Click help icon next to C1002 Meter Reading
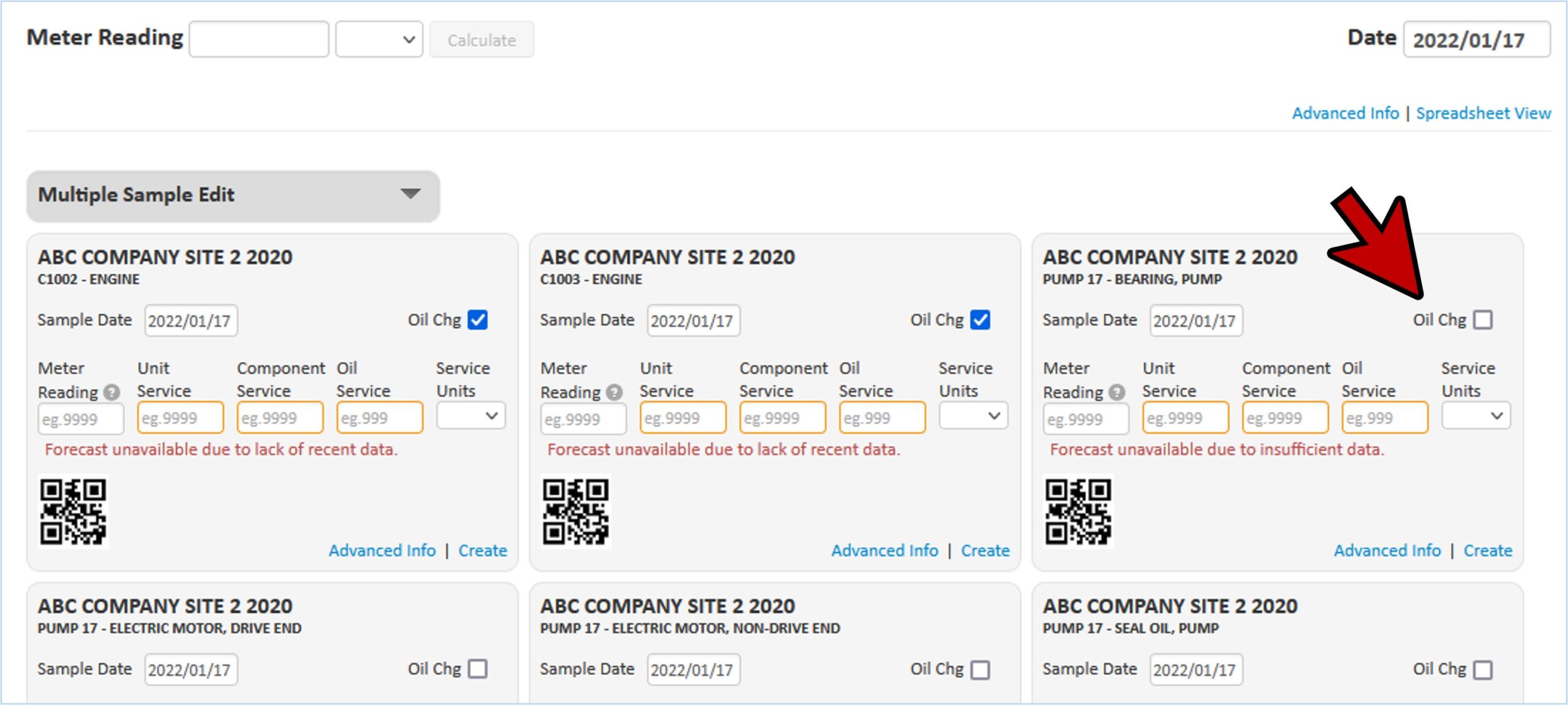This screenshot has height=705, width=1568. point(111,392)
